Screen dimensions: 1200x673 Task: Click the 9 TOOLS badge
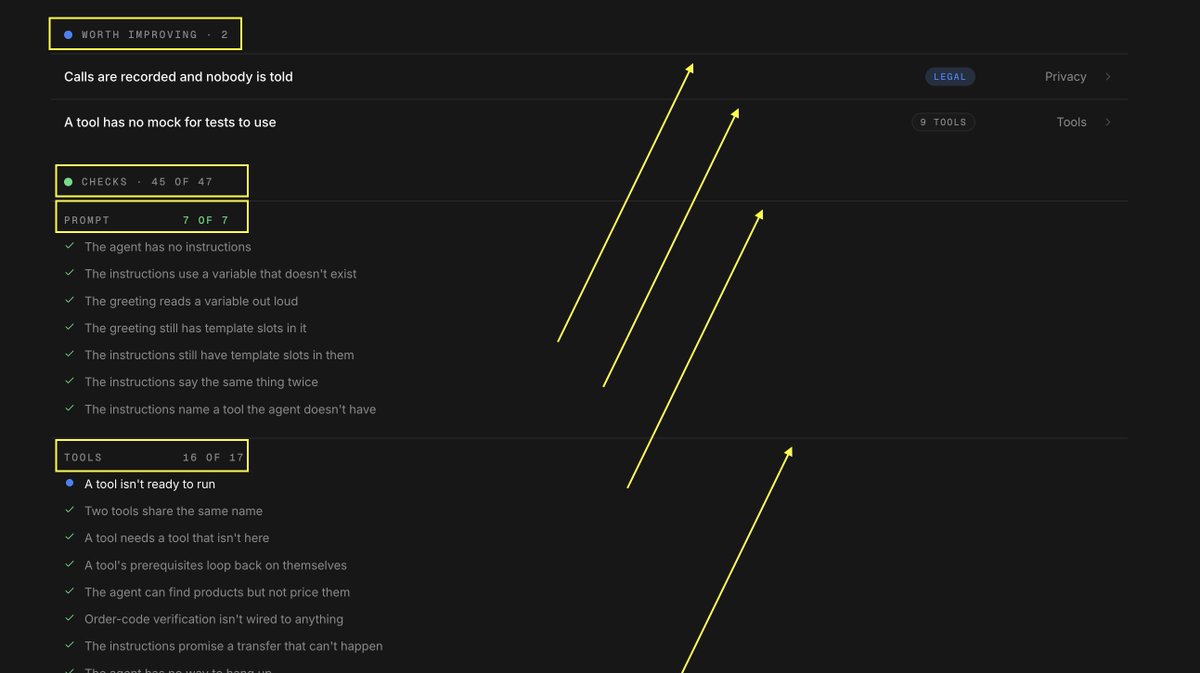[x=943, y=122]
